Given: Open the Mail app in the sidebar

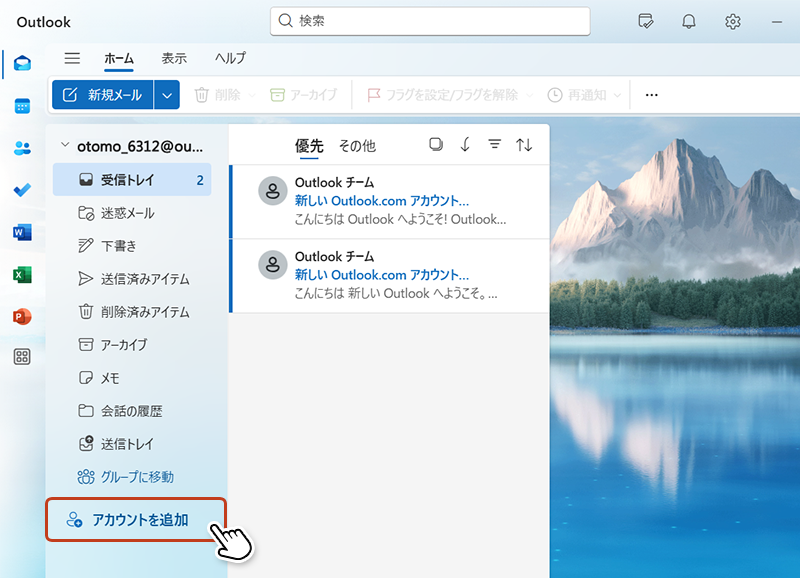Looking at the screenshot, I should (22, 64).
